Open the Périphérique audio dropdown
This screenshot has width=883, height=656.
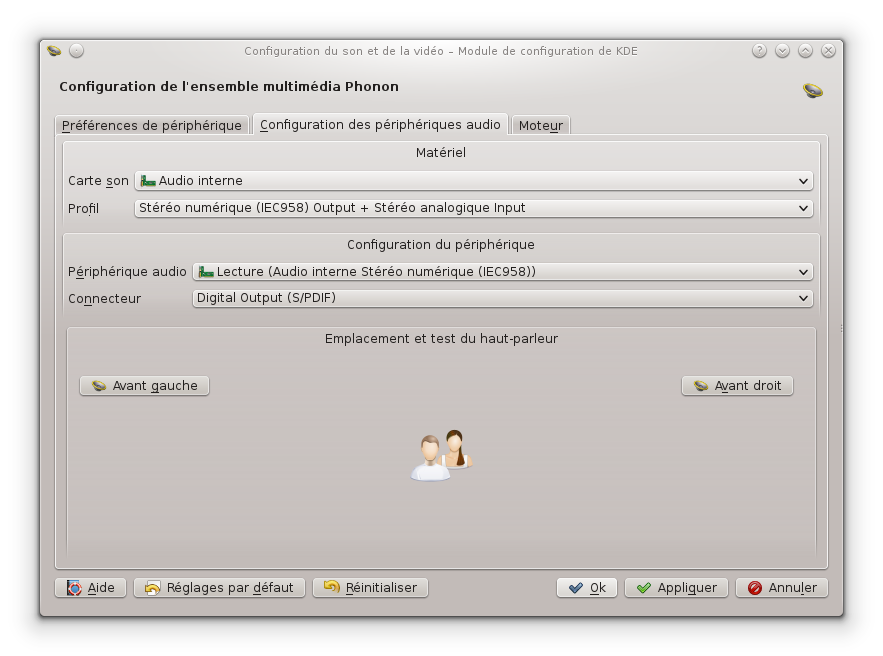503,272
